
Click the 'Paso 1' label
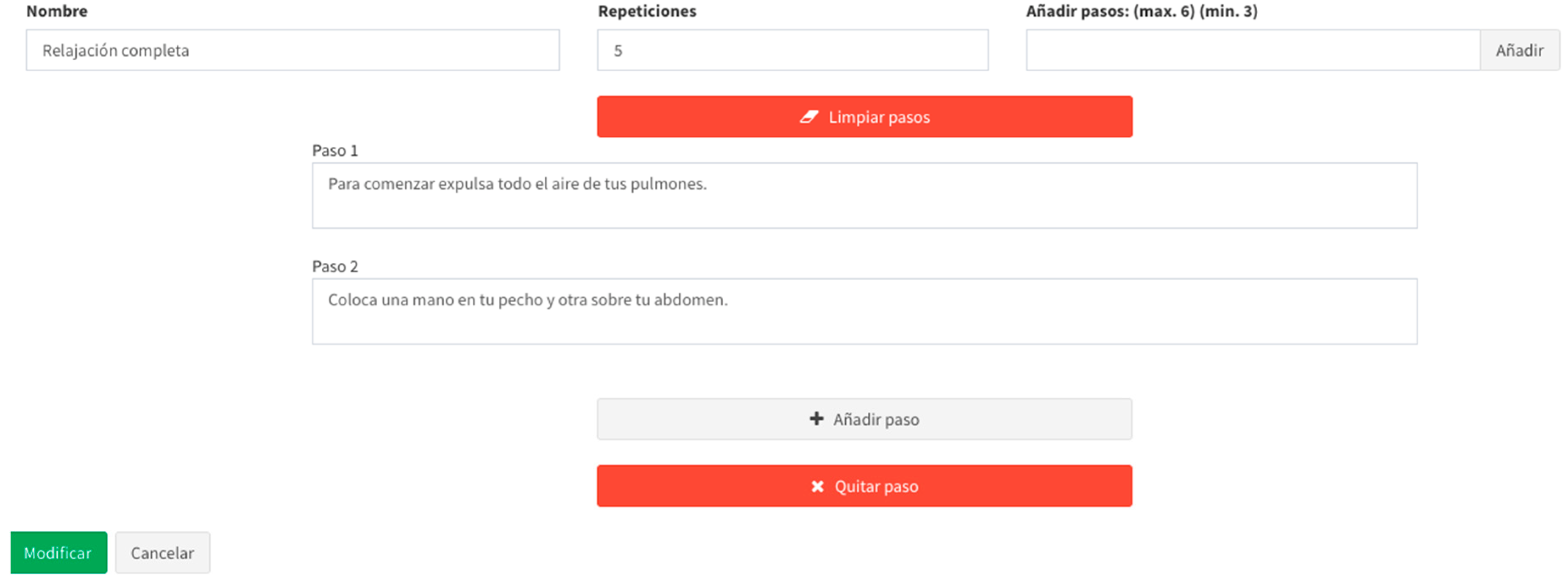pyautogui.click(x=335, y=151)
